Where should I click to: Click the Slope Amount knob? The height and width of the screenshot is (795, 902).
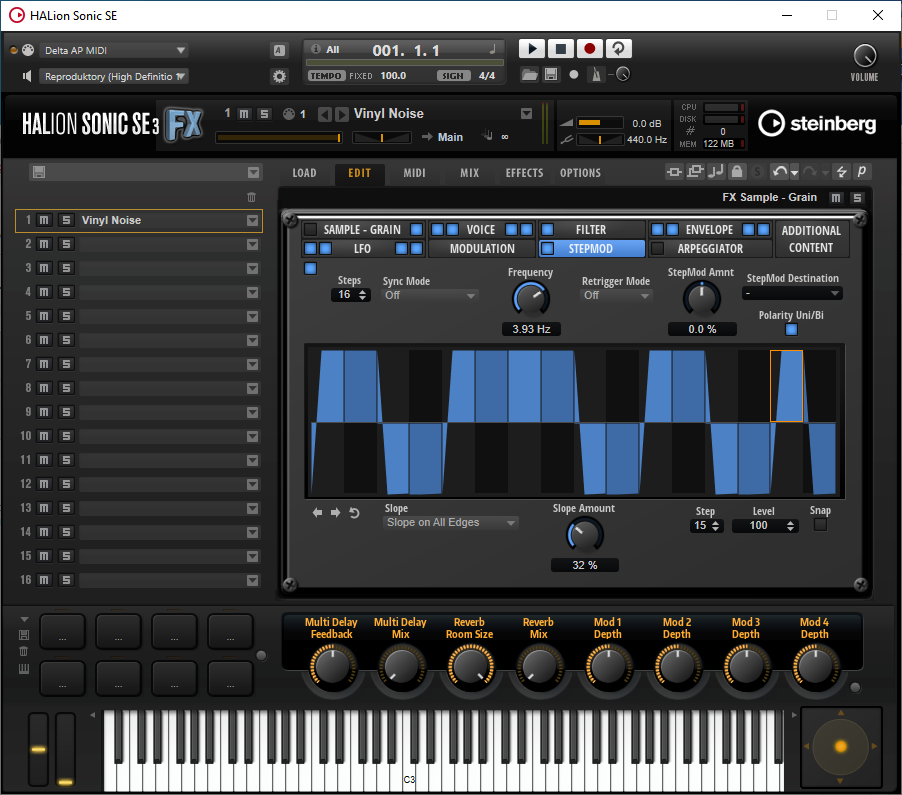[x=584, y=535]
